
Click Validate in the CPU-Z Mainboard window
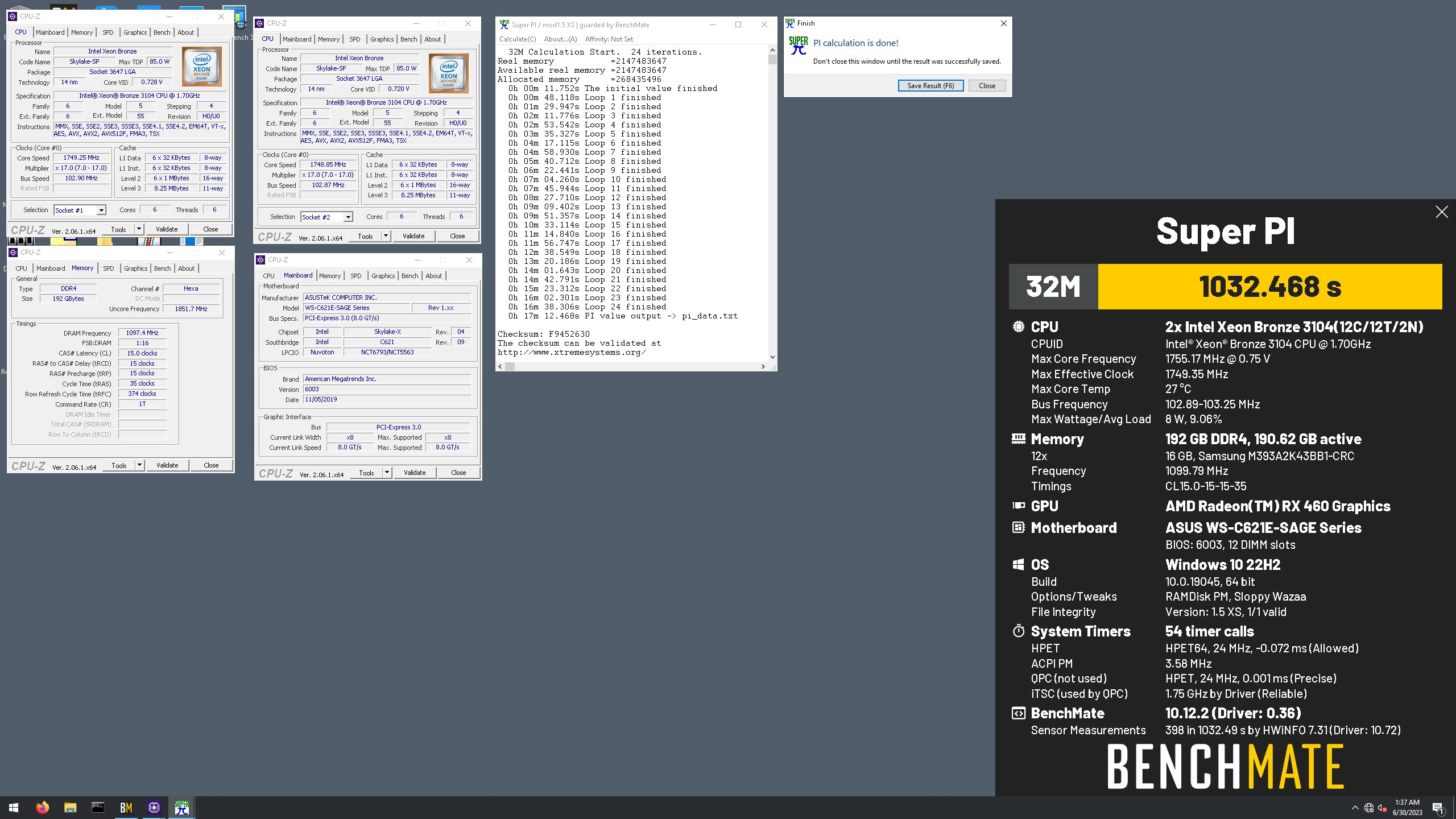pyautogui.click(x=415, y=473)
